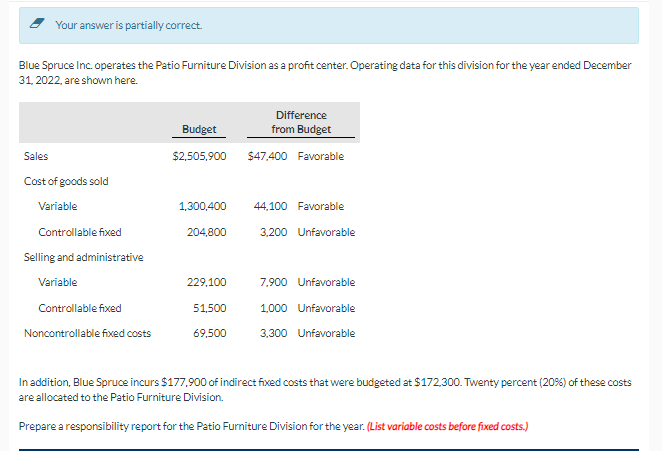Click the 'Noncontrollable fixed costs' row label

pos(87,333)
